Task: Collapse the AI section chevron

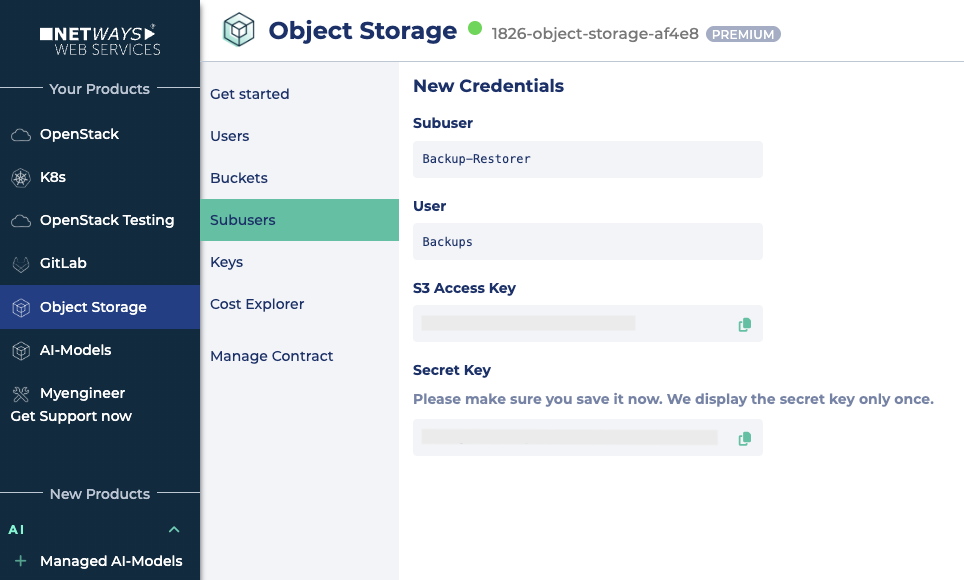Action: (x=174, y=529)
